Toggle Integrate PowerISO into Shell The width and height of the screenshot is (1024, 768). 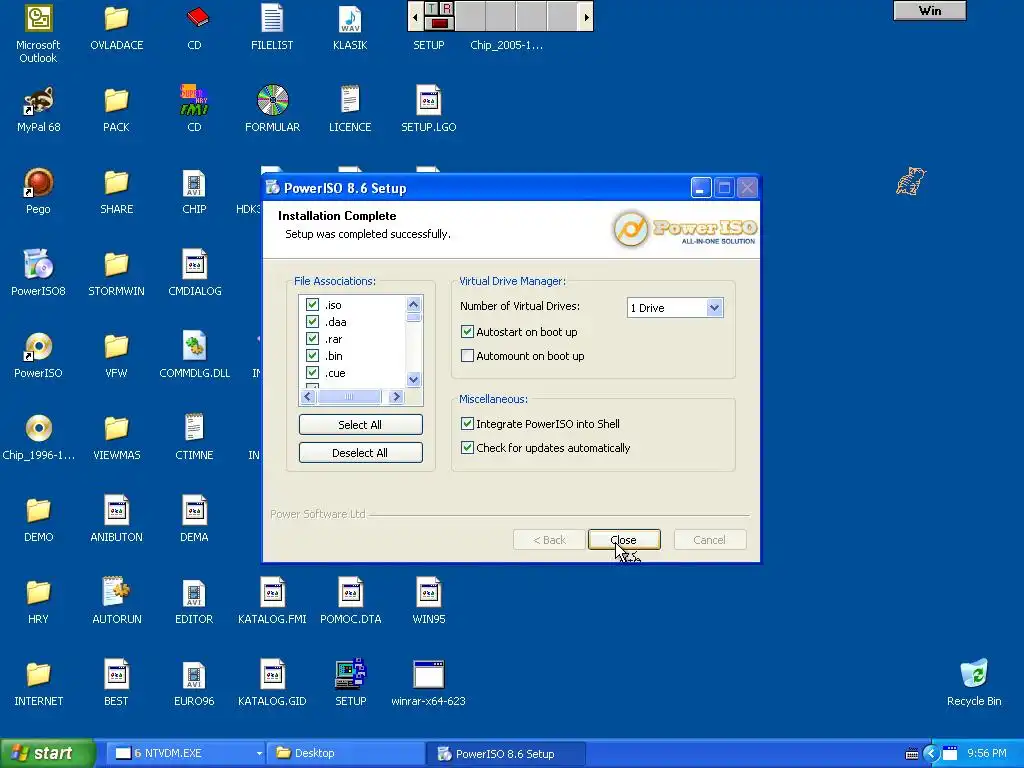click(x=467, y=424)
